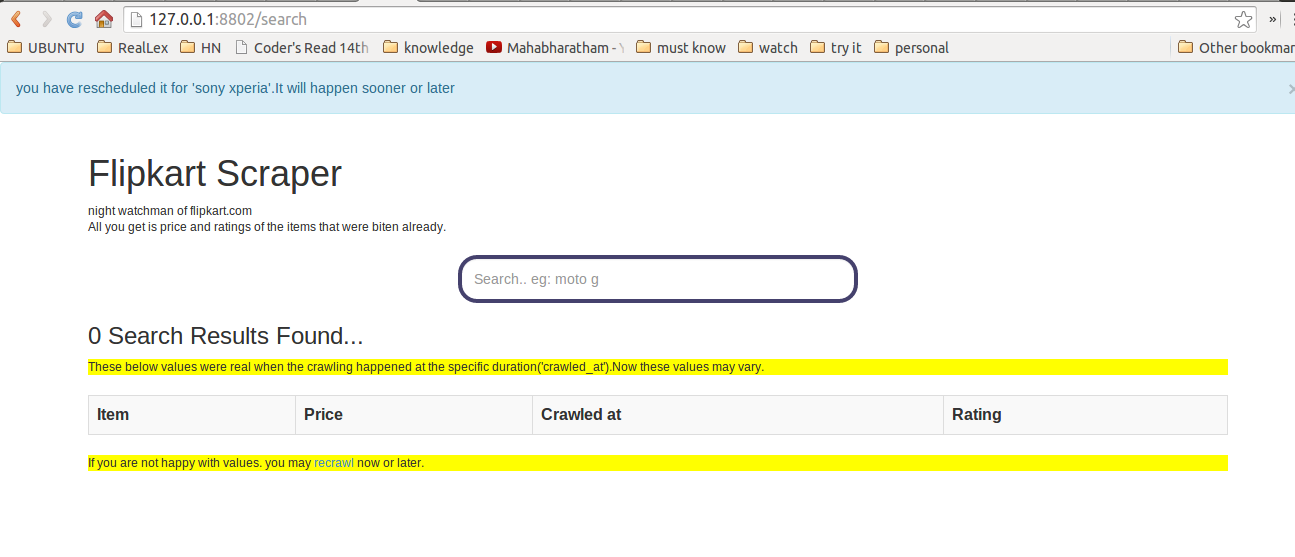Image resolution: width=1295 pixels, height=557 pixels.
Task: Open the personal bookmarks folder
Action: (x=911, y=47)
